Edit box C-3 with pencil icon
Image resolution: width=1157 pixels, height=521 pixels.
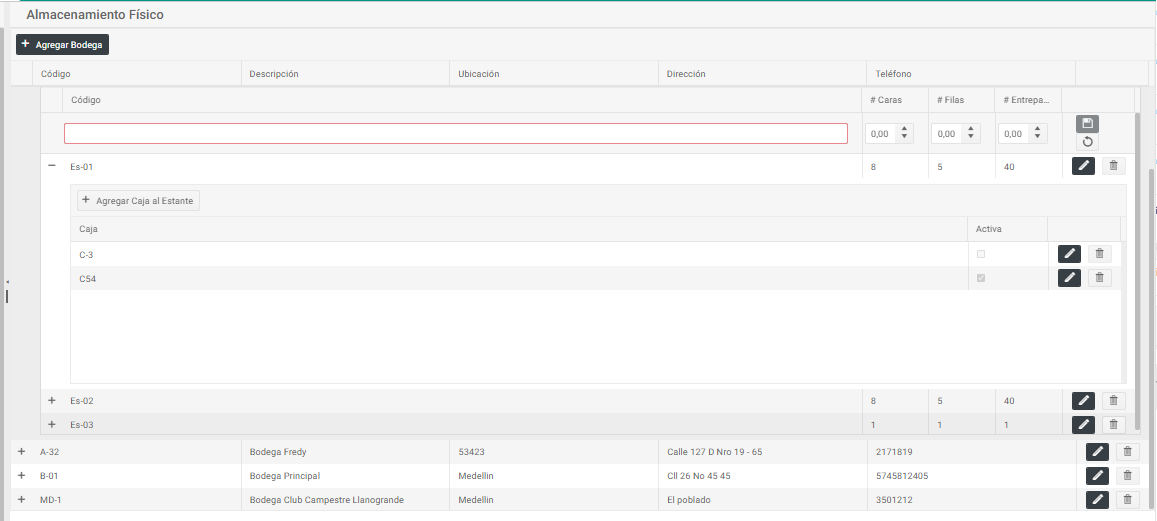pos(1069,254)
